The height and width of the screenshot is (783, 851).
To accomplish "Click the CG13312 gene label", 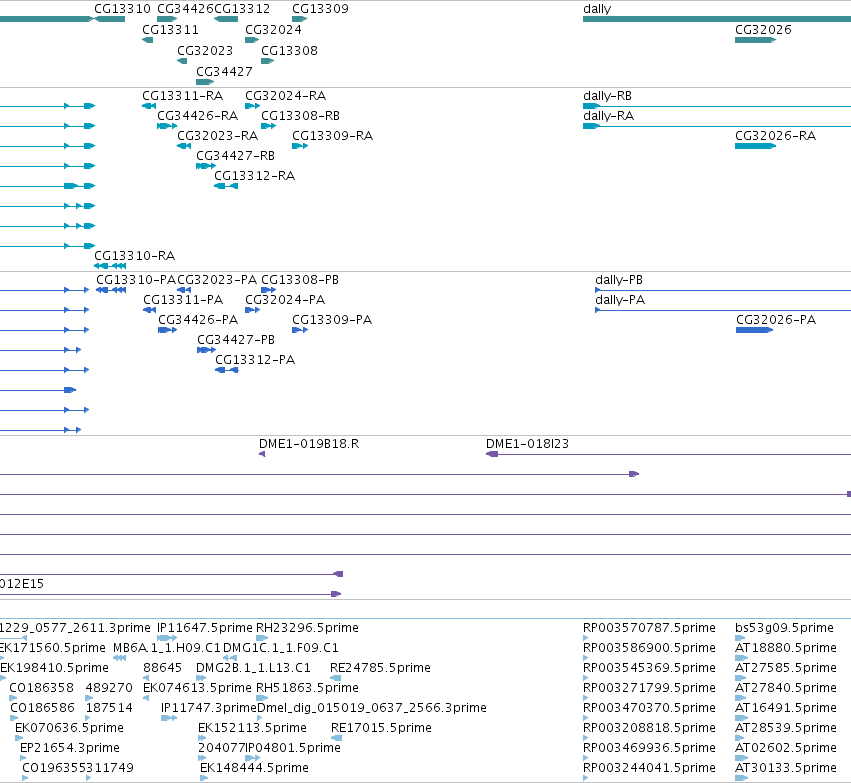I will (x=242, y=9).
